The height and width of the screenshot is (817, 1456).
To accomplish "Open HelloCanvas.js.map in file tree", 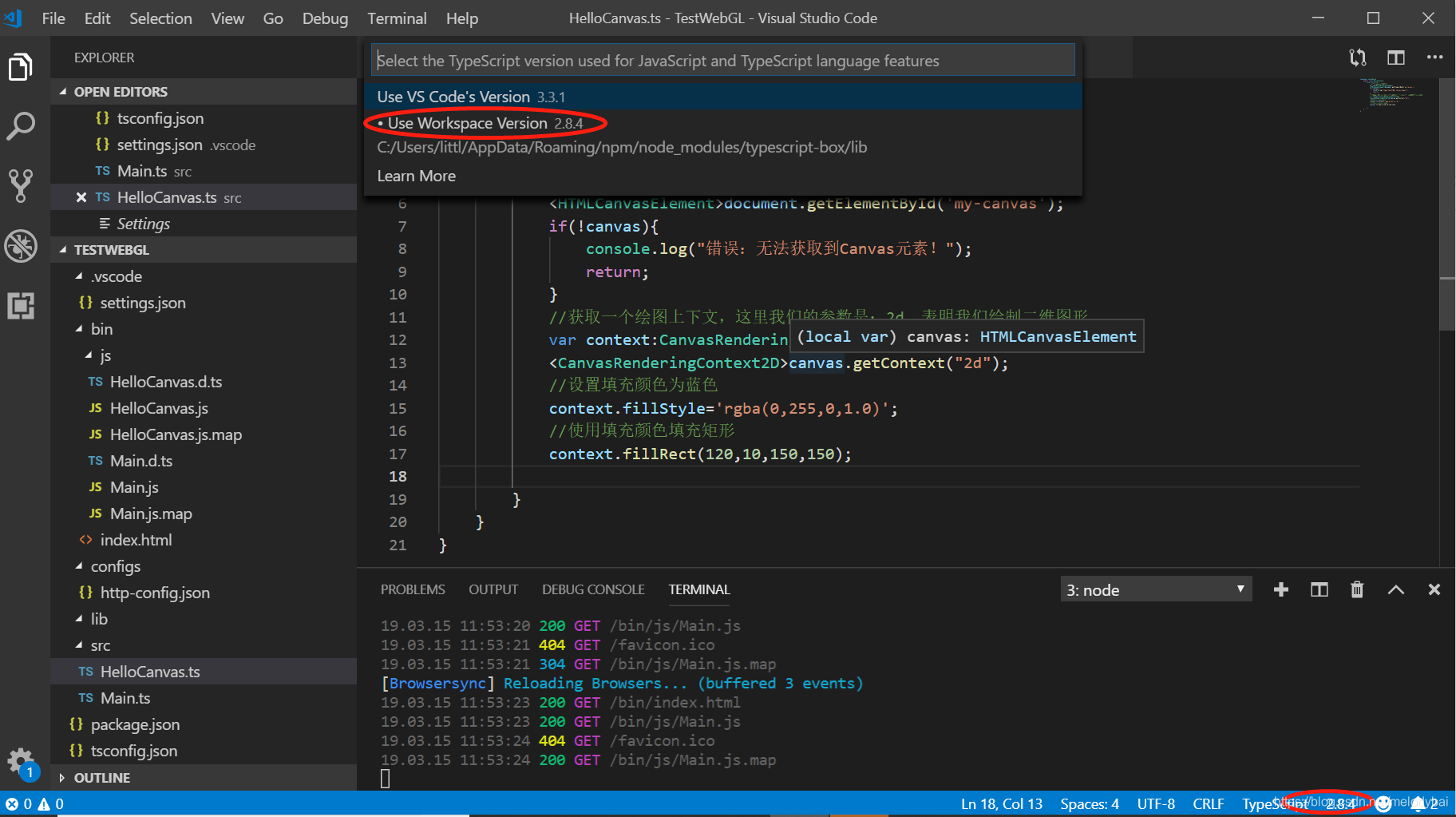I will tap(204, 434).
